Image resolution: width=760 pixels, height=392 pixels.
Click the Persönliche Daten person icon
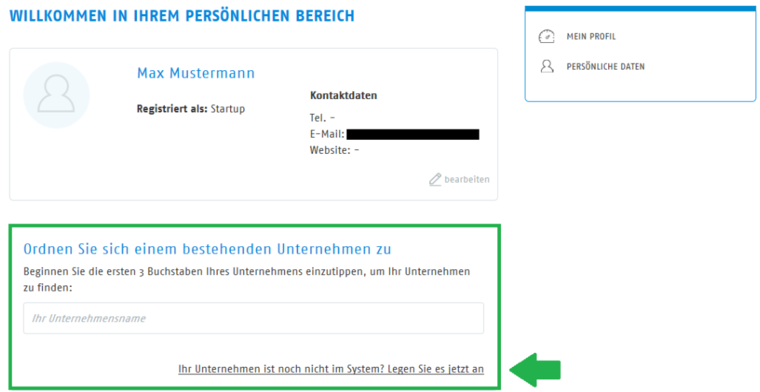[547, 66]
